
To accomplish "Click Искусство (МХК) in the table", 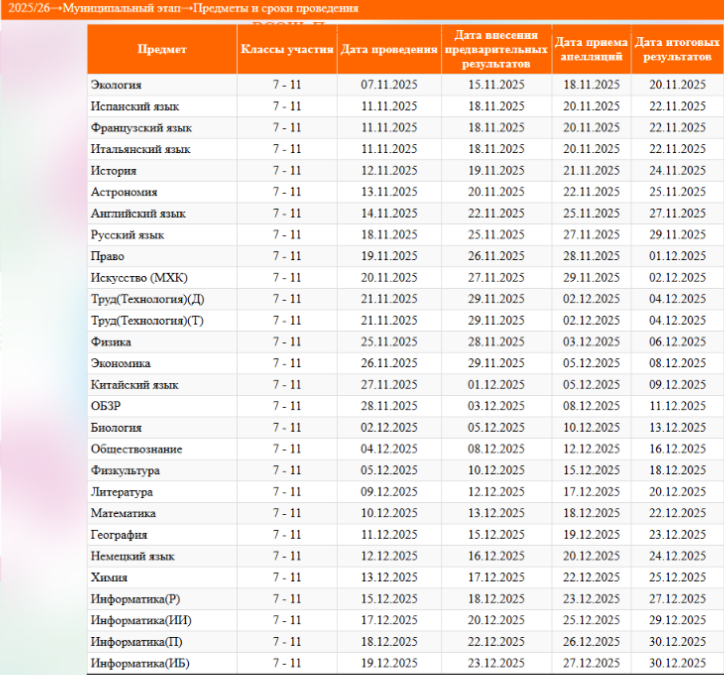I will [139, 278].
